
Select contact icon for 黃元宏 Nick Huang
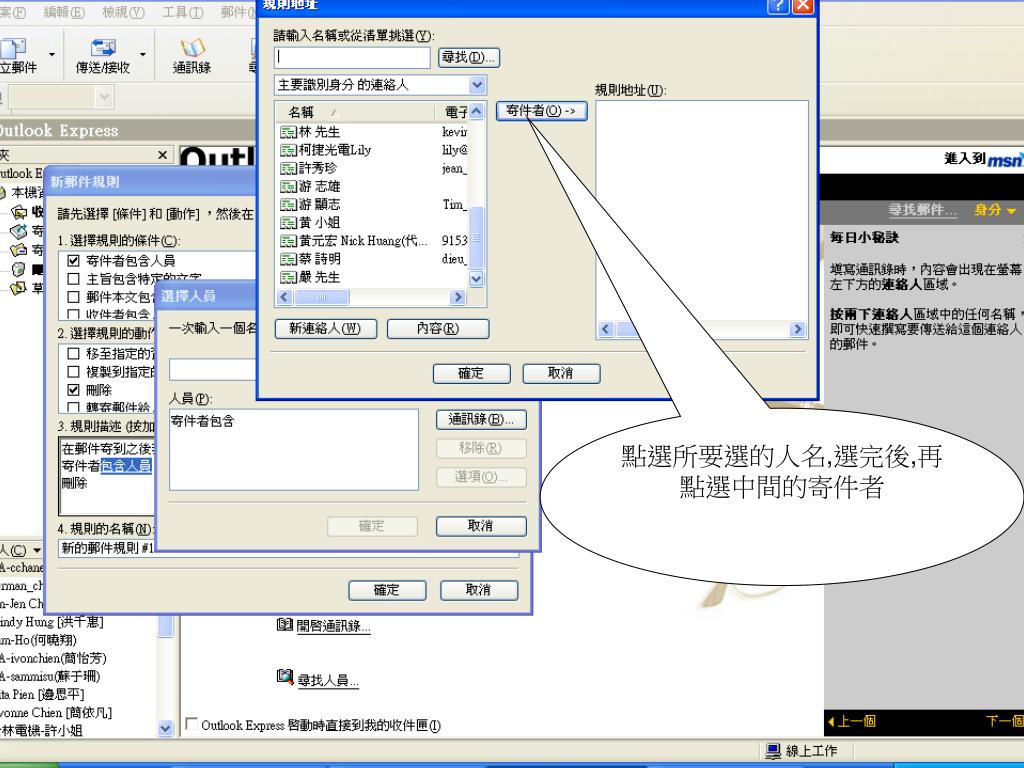pyautogui.click(x=288, y=241)
